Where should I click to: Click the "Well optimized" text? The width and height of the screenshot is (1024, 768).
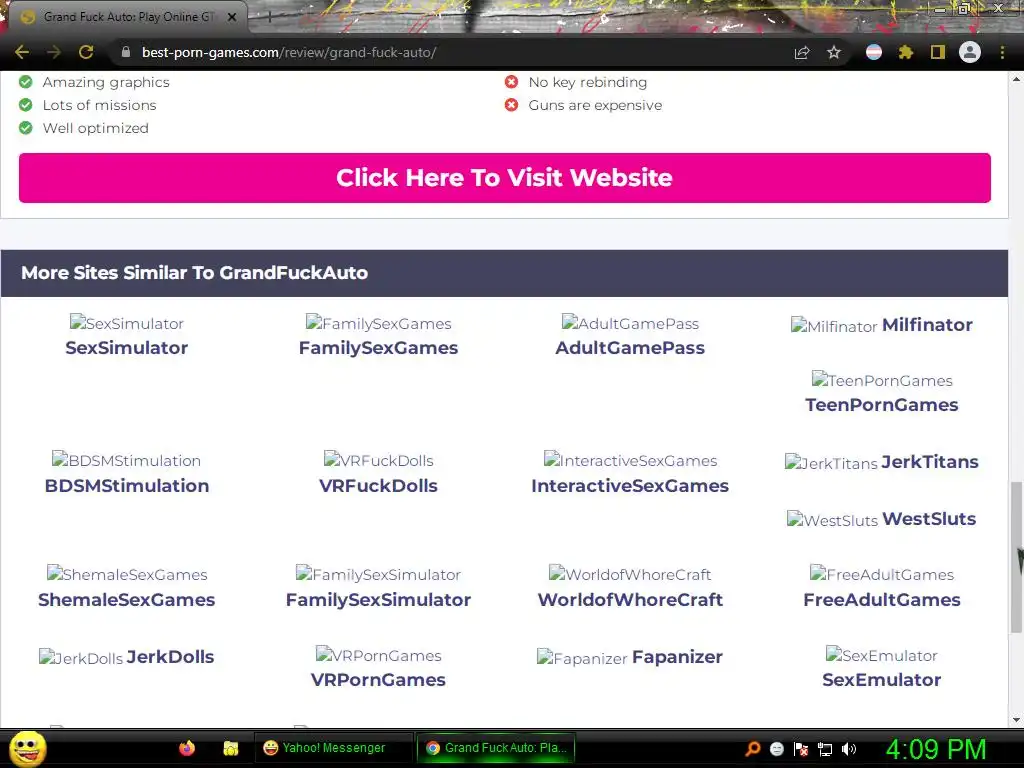click(x=95, y=128)
